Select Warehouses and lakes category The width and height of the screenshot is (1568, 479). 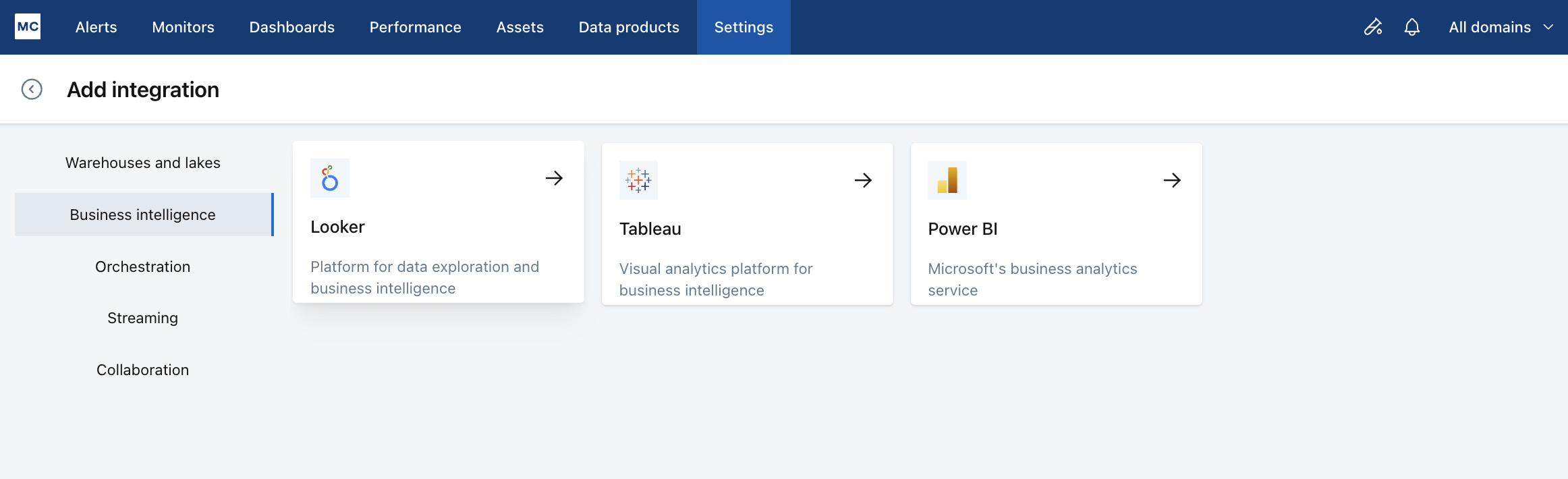[x=143, y=163]
